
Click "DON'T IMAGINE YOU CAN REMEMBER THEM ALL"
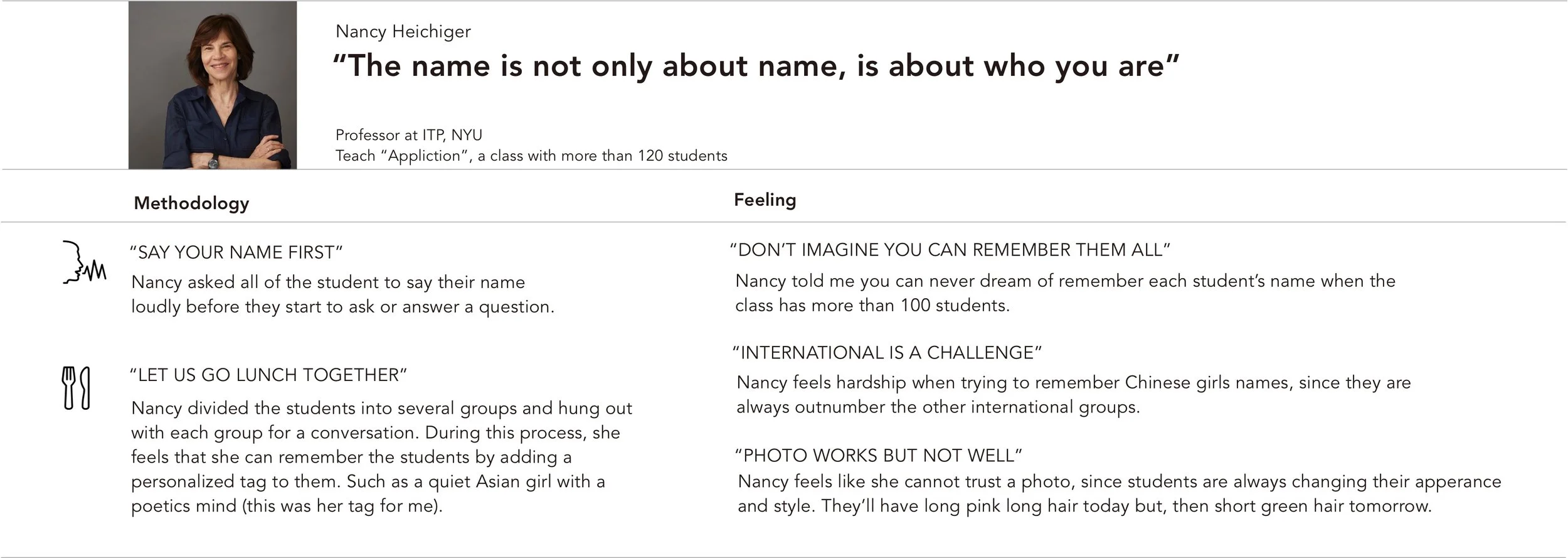tap(950, 250)
